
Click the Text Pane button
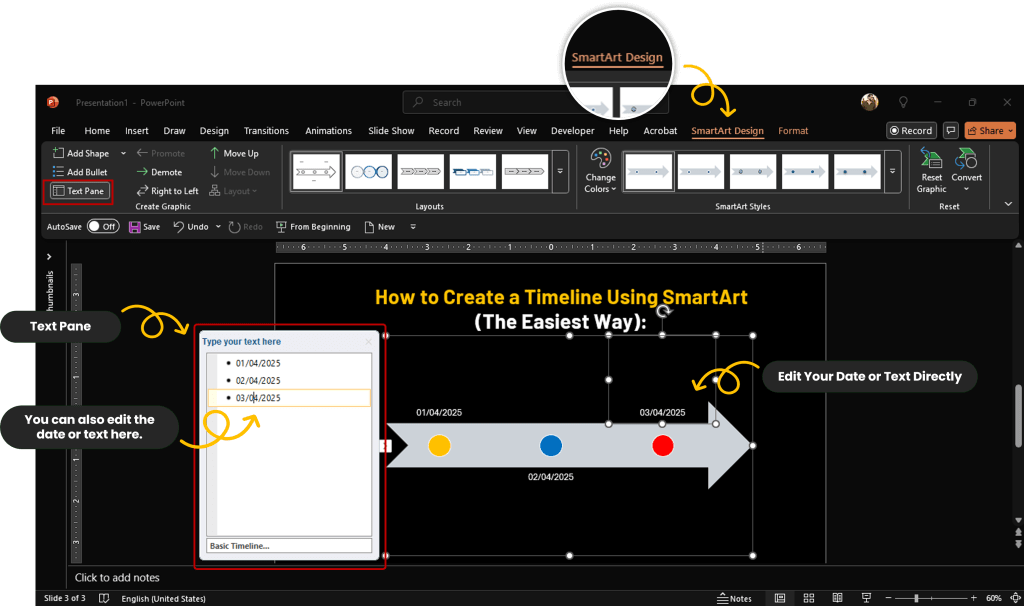pos(77,191)
